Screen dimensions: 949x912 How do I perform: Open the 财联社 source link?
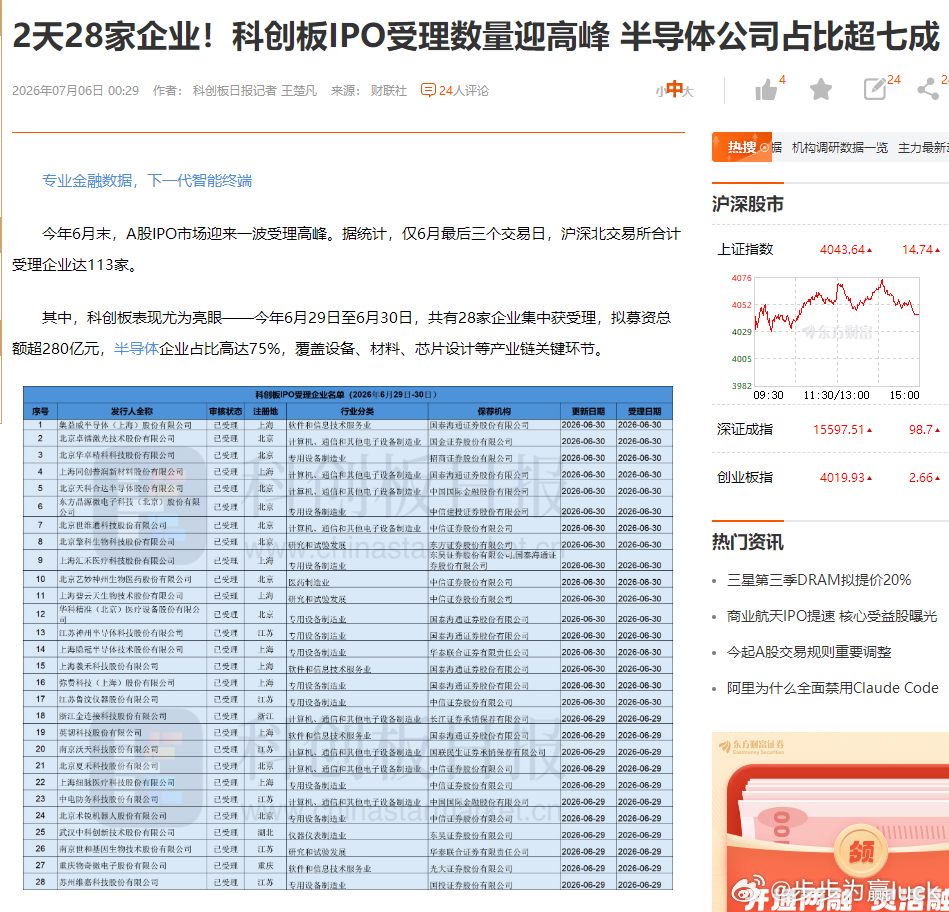[389, 91]
